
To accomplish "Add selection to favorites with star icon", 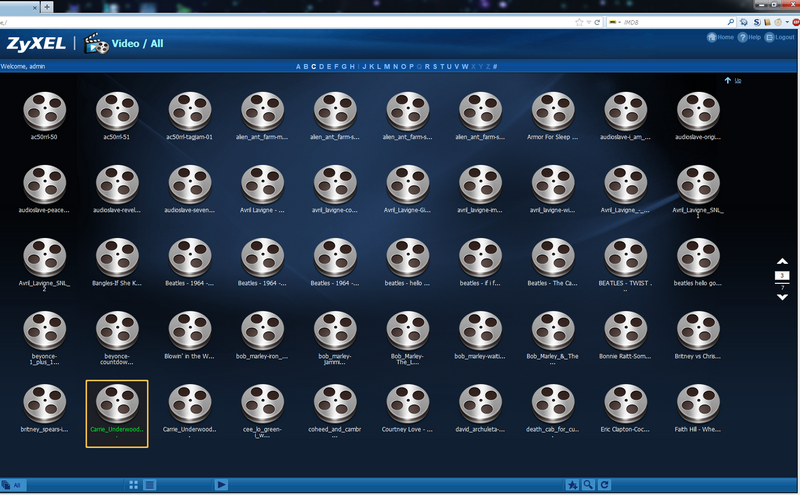I will [x=573, y=485].
